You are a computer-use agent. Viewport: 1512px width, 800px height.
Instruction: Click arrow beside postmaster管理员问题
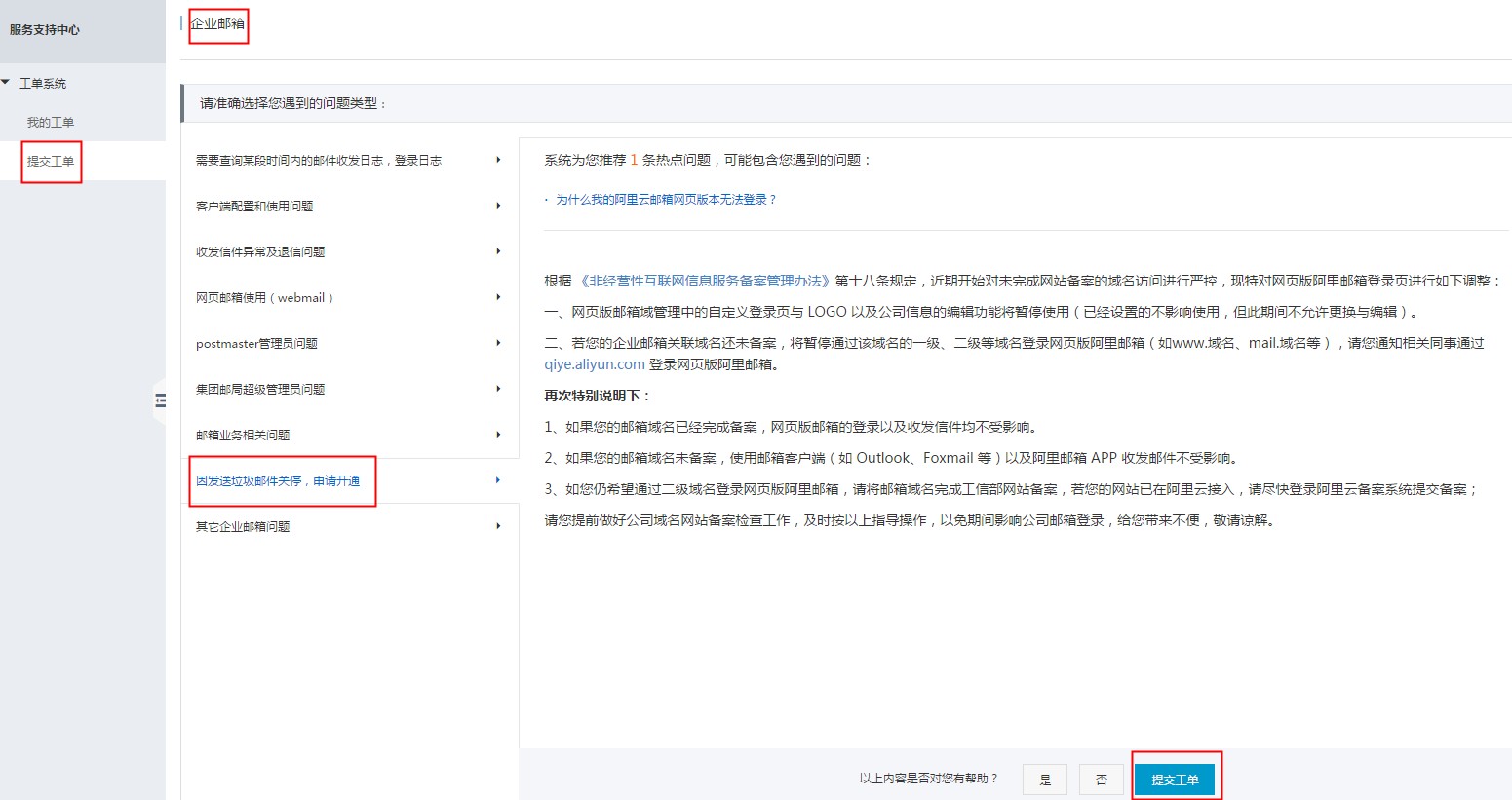[x=498, y=343]
